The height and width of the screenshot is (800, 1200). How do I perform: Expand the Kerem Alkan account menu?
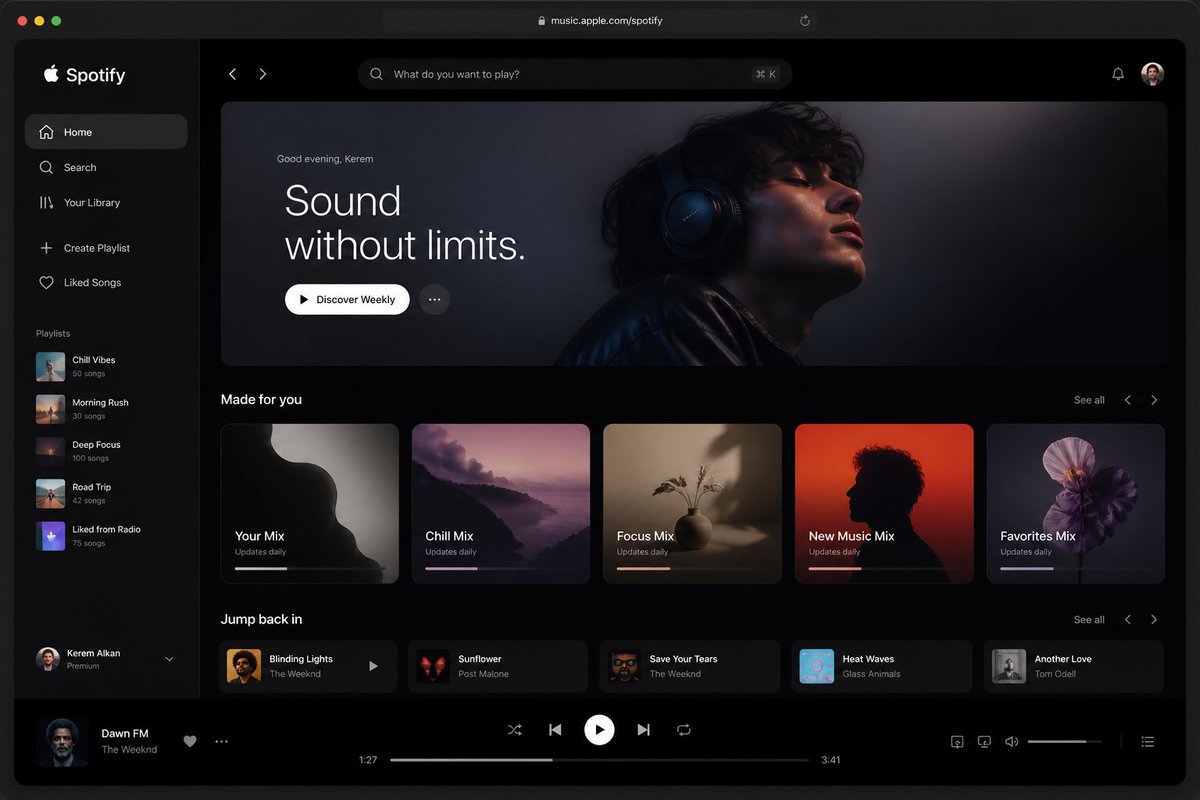pyautogui.click(x=169, y=659)
